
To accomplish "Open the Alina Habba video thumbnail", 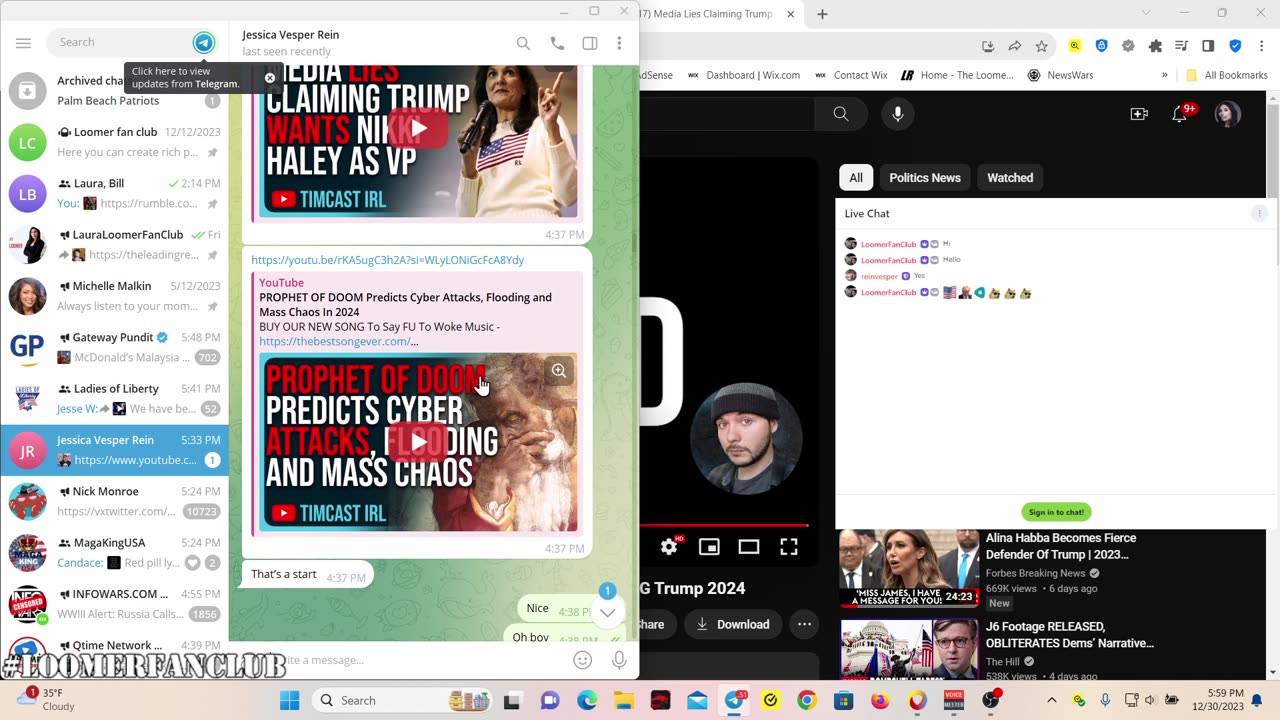I will (909, 568).
